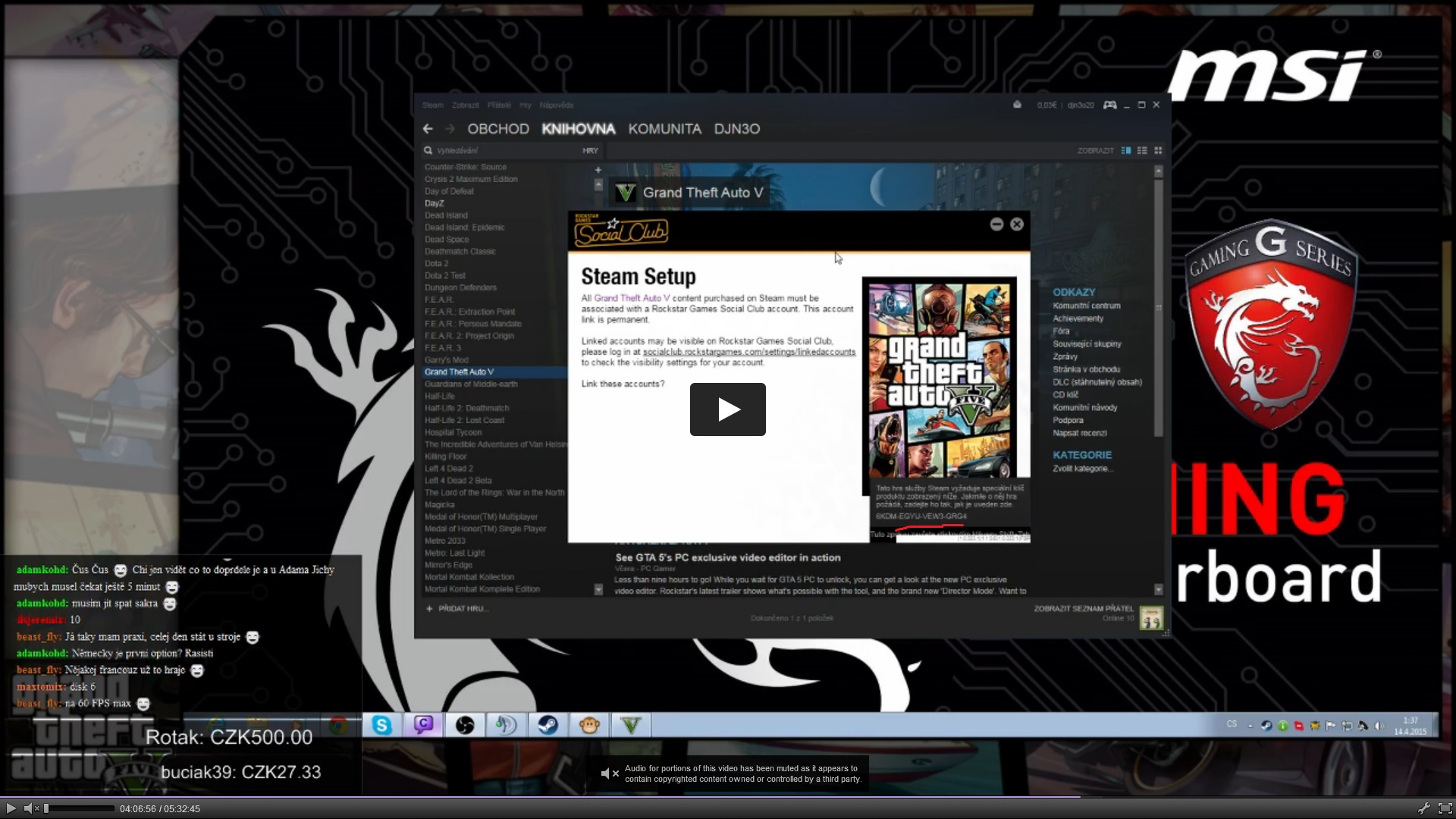Image resolution: width=1456 pixels, height=819 pixels.
Task: Toggle fullscreen mode for the video
Action: point(1445,808)
